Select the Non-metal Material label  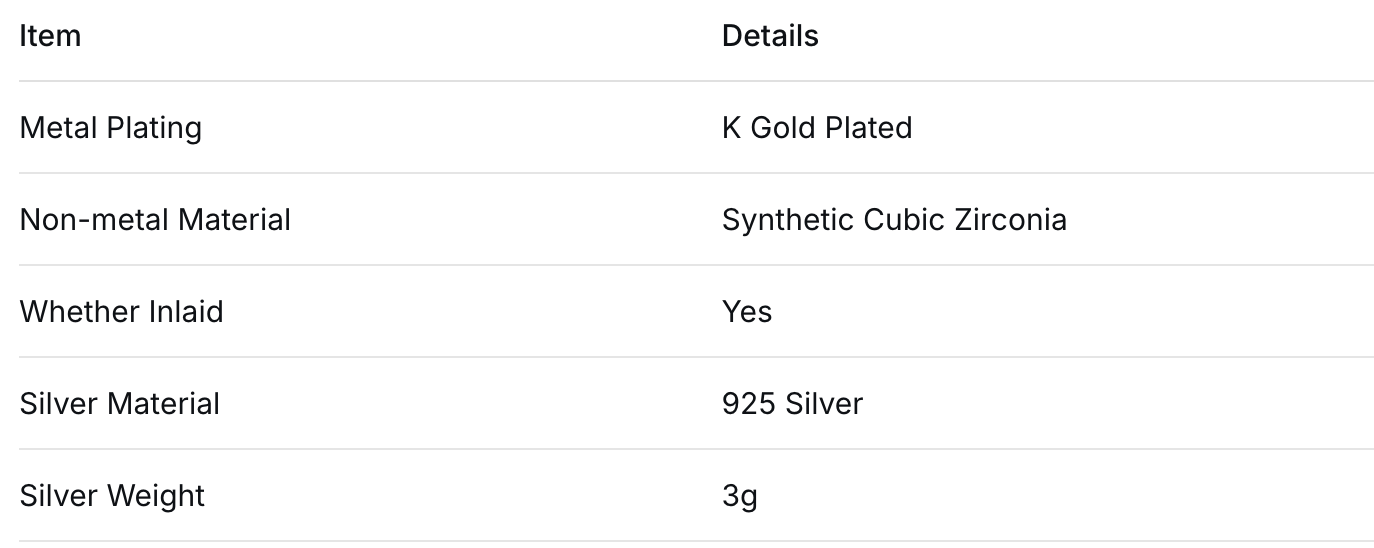(x=155, y=220)
